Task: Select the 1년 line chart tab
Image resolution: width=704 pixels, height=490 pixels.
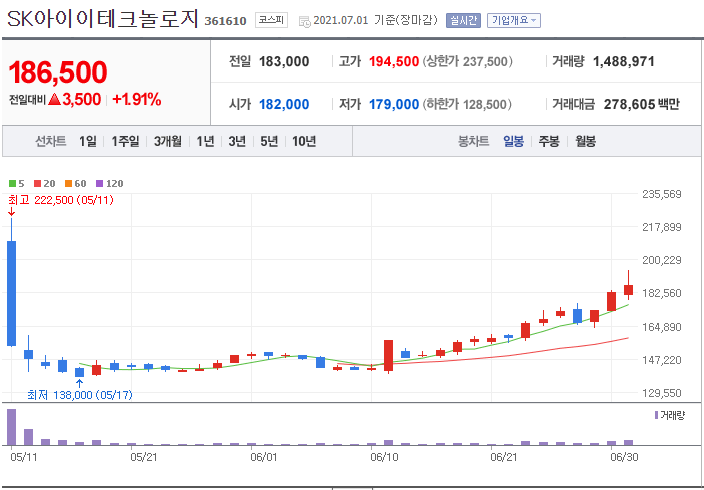Action: click(205, 141)
